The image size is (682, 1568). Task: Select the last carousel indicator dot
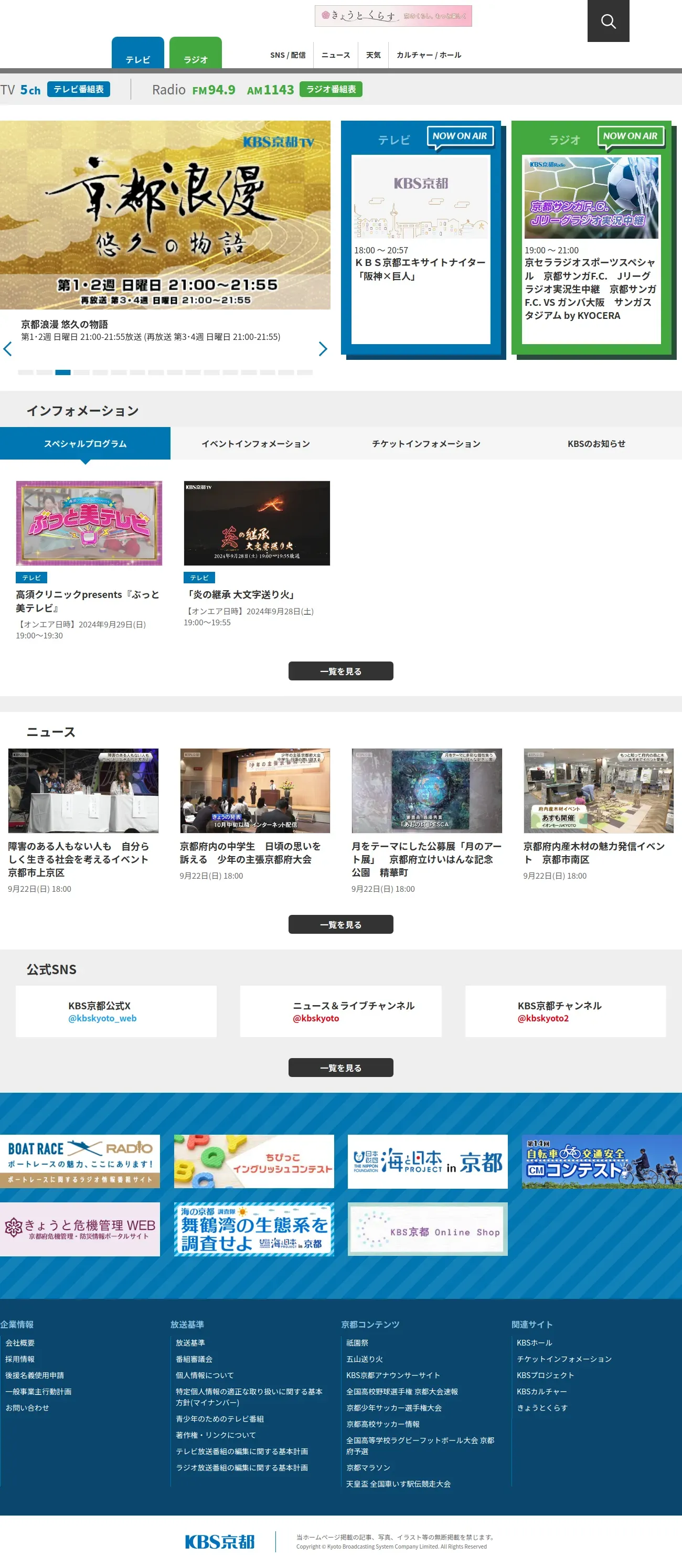[304, 372]
